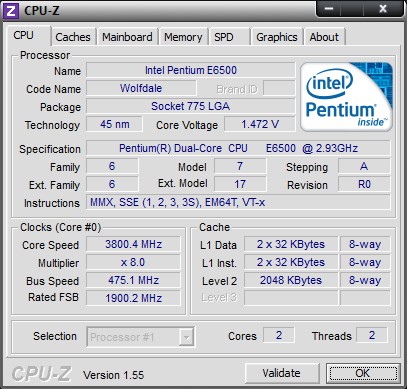Viewport: 407px width, 389px height.
Task: Click the Threads count value field
Action: [372, 335]
